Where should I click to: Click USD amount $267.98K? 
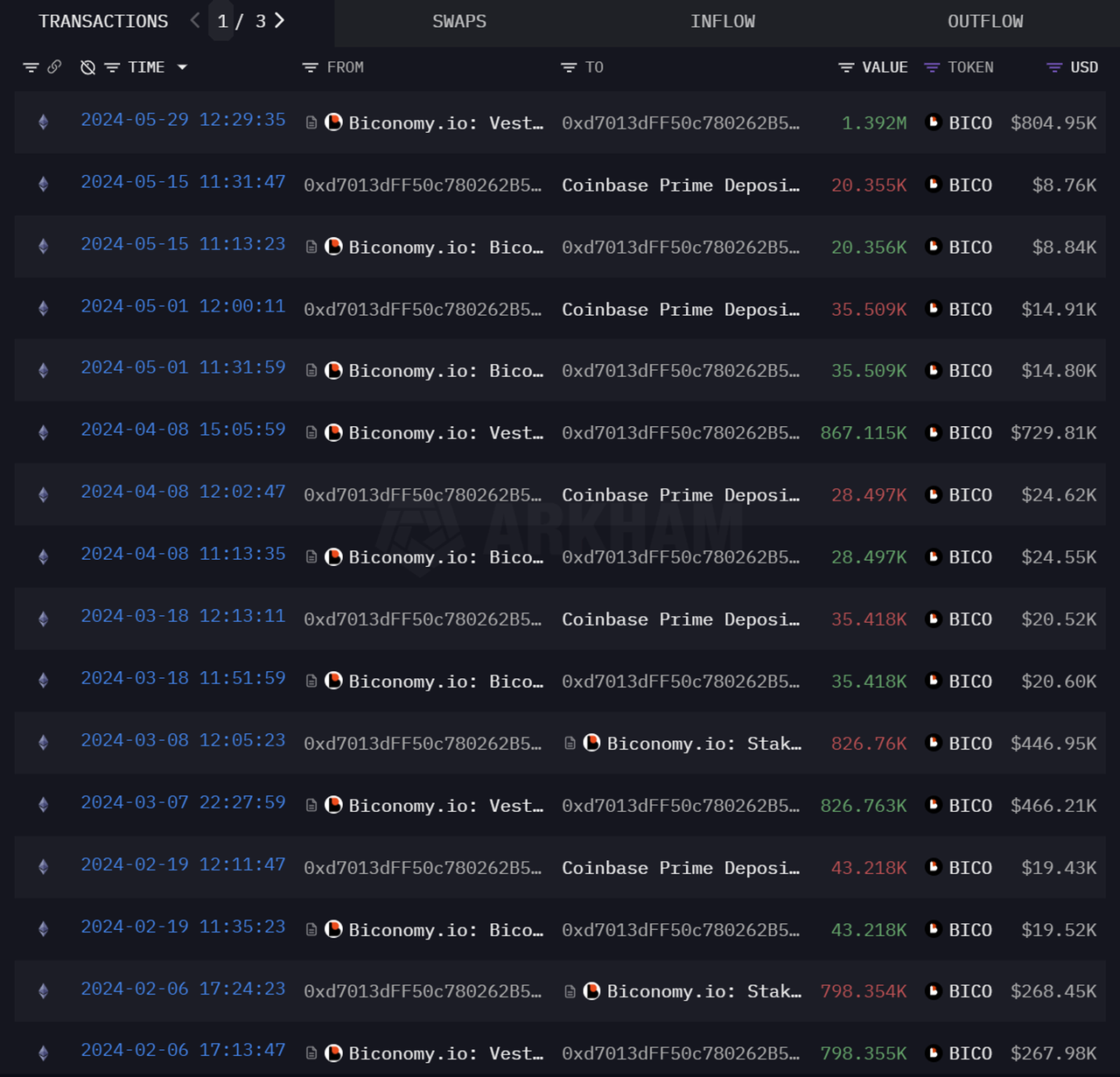(x=1053, y=1053)
